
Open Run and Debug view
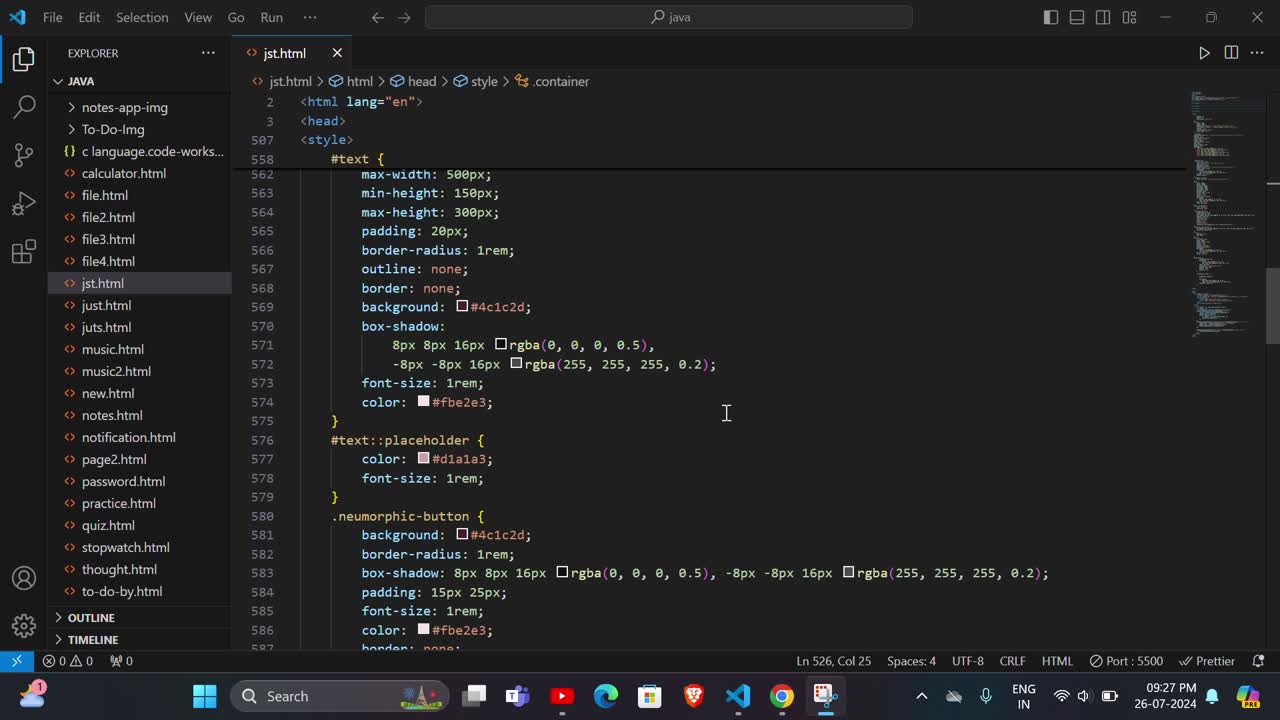coord(24,204)
